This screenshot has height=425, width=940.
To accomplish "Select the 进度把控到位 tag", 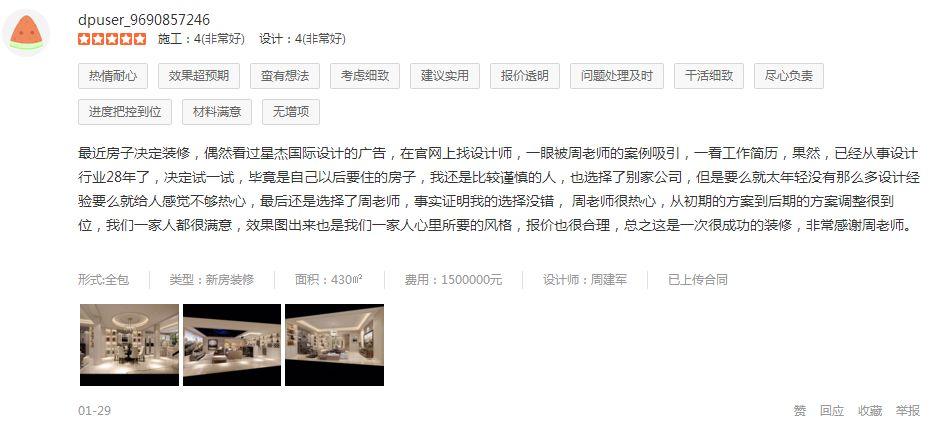I will tap(125, 111).
